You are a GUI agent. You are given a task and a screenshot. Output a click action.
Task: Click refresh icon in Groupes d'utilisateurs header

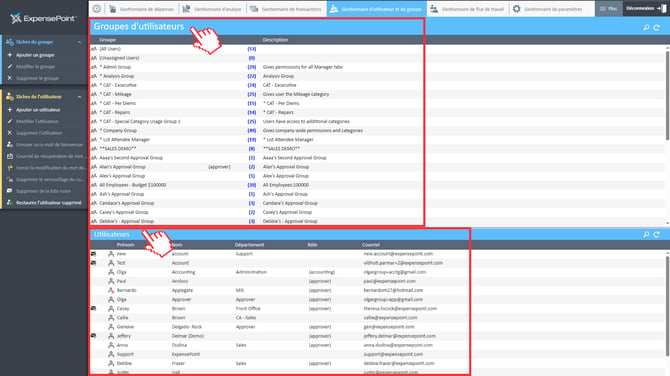click(x=657, y=27)
